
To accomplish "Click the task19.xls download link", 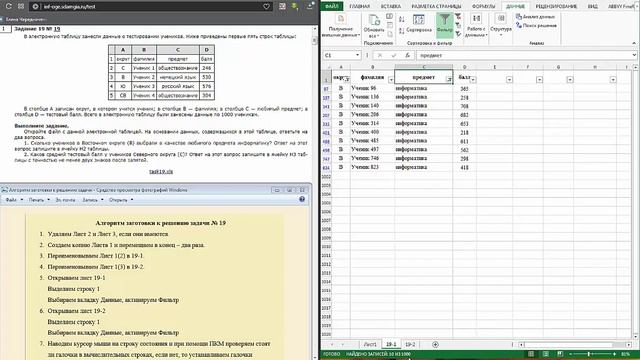I will 161,171.
